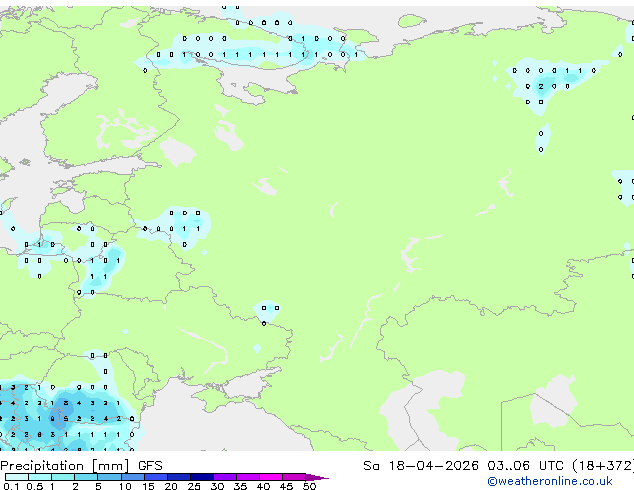Click the '25' legend scale label
Image resolution: width=634 pixels, height=490 pixels.
click(x=194, y=486)
